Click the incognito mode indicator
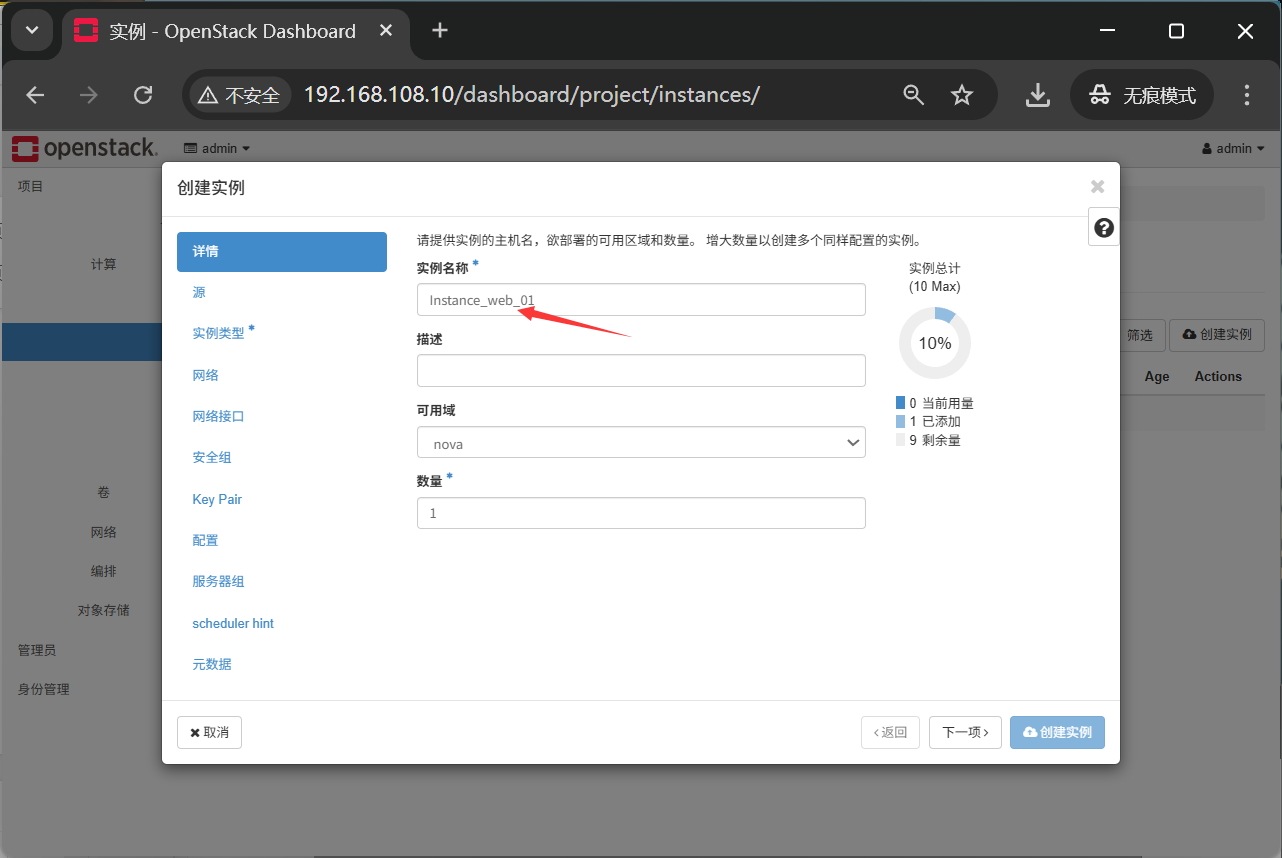The height and width of the screenshot is (858, 1282). 1142,95
